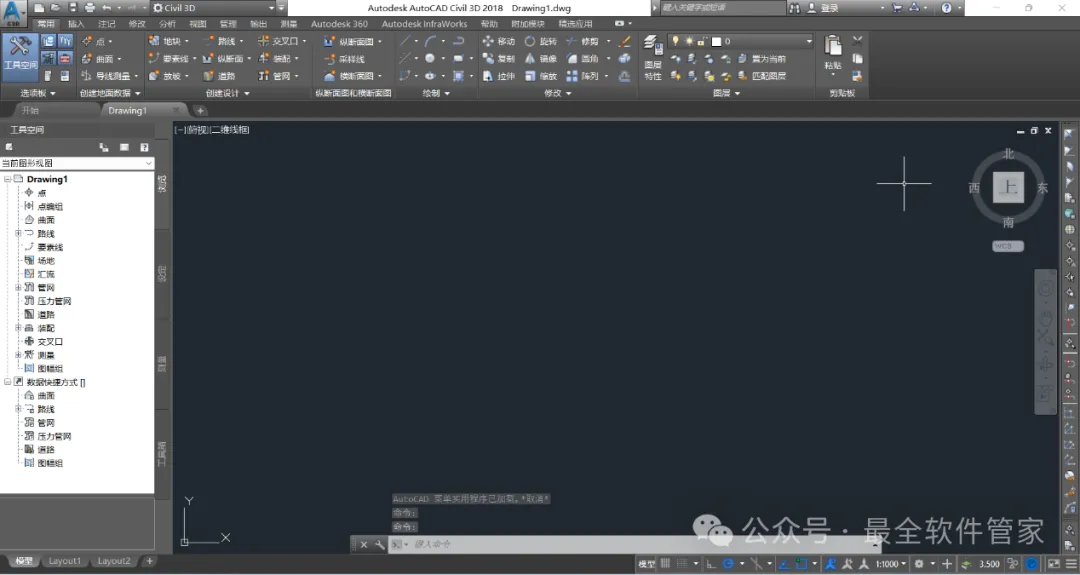This screenshot has width=1080, height=575.
Task: Expand the 图层 panel title dropdown
Action: click(727, 93)
